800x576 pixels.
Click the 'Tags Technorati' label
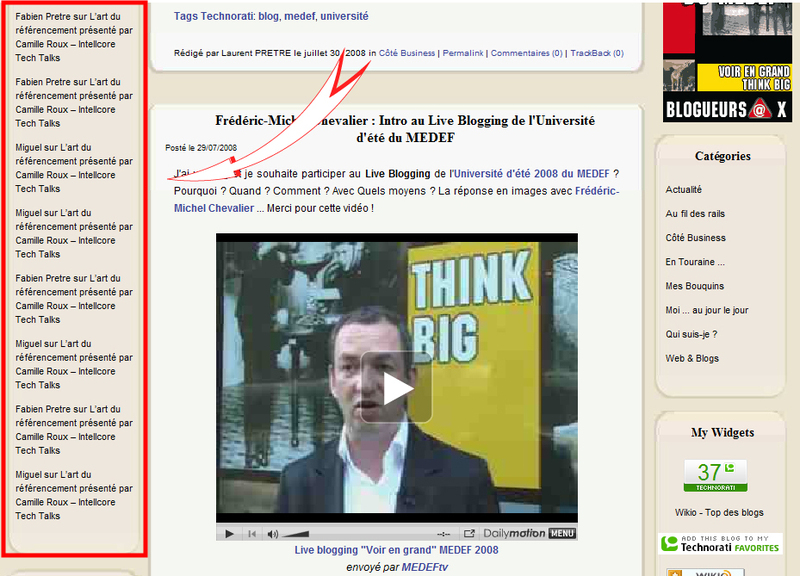(x=213, y=16)
